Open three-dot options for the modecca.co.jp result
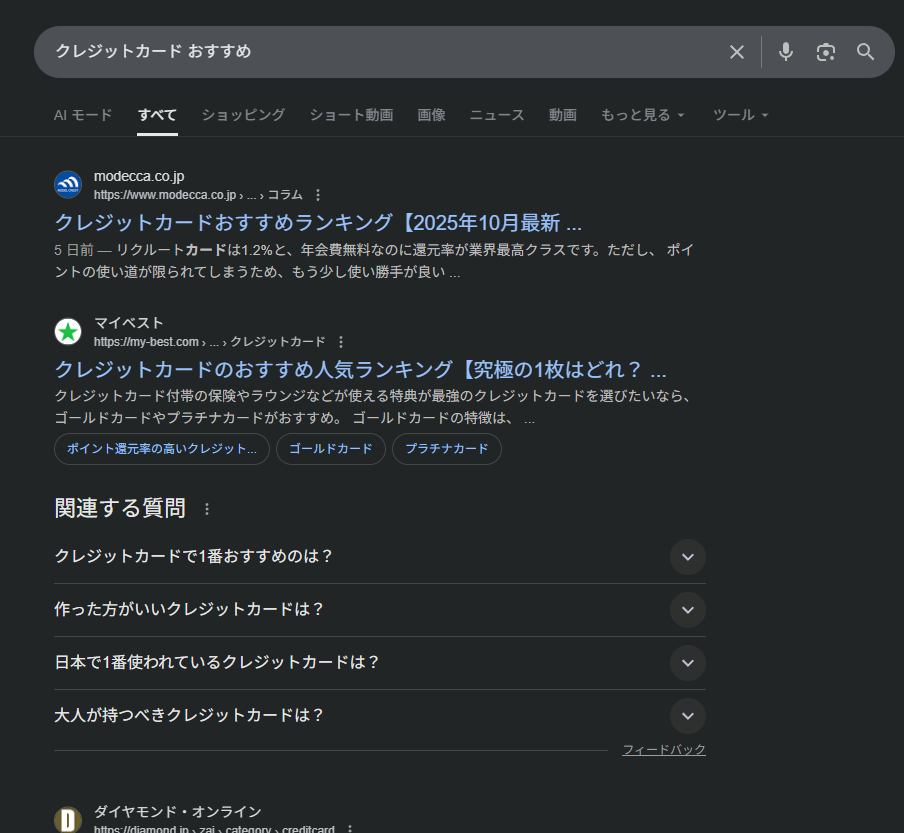This screenshot has width=904, height=833. (x=318, y=195)
